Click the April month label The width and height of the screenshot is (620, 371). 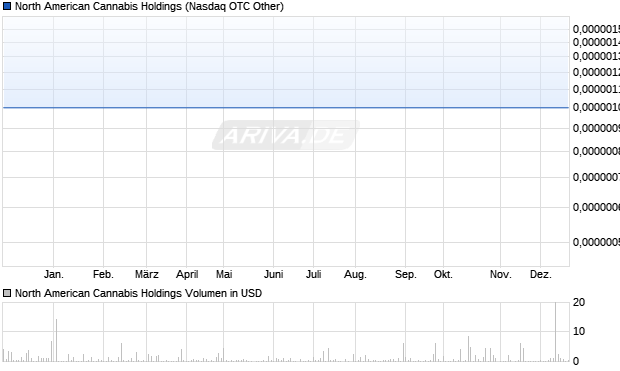tap(187, 274)
